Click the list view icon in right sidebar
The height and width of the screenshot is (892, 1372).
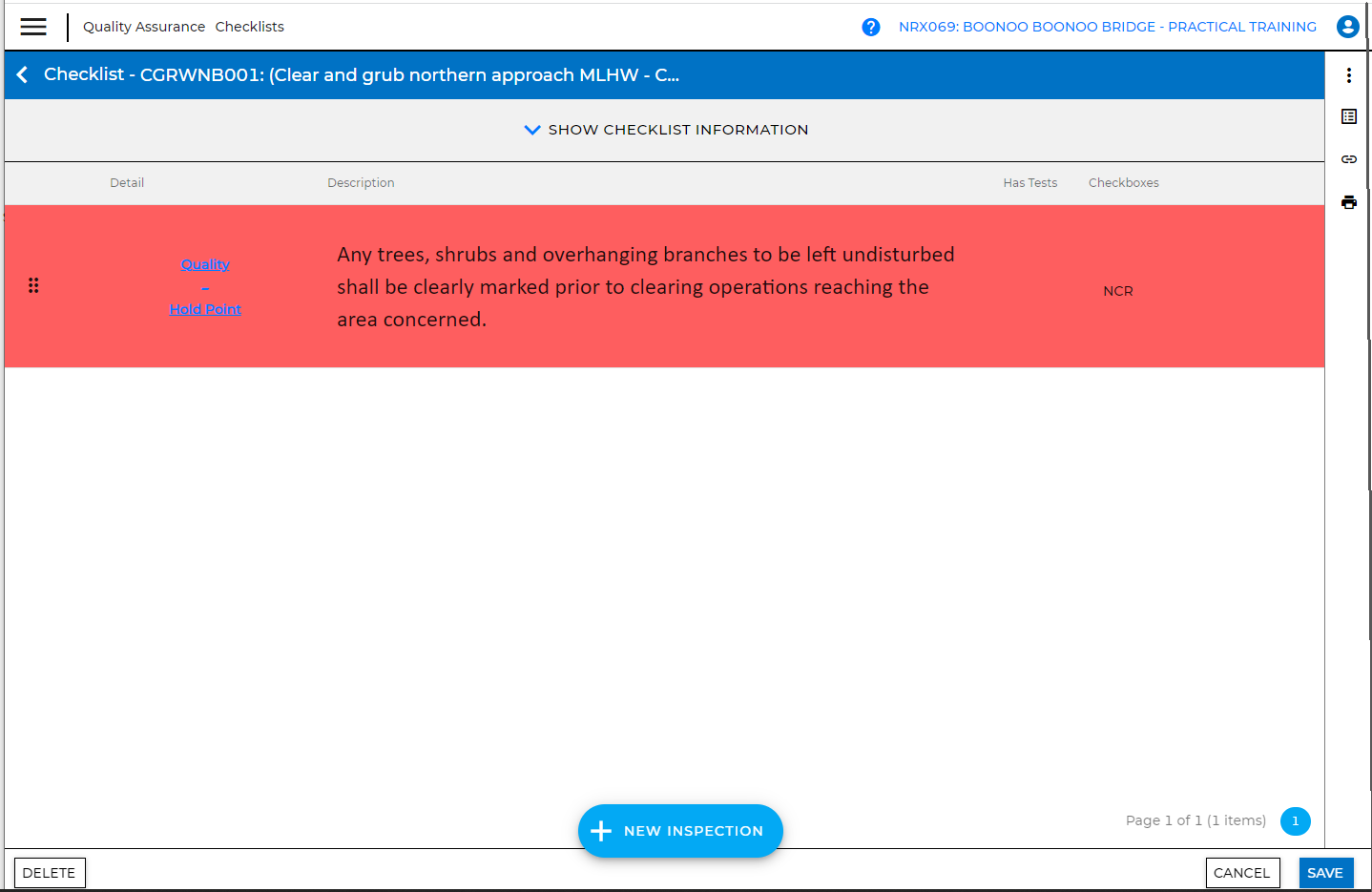point(1348,116)
